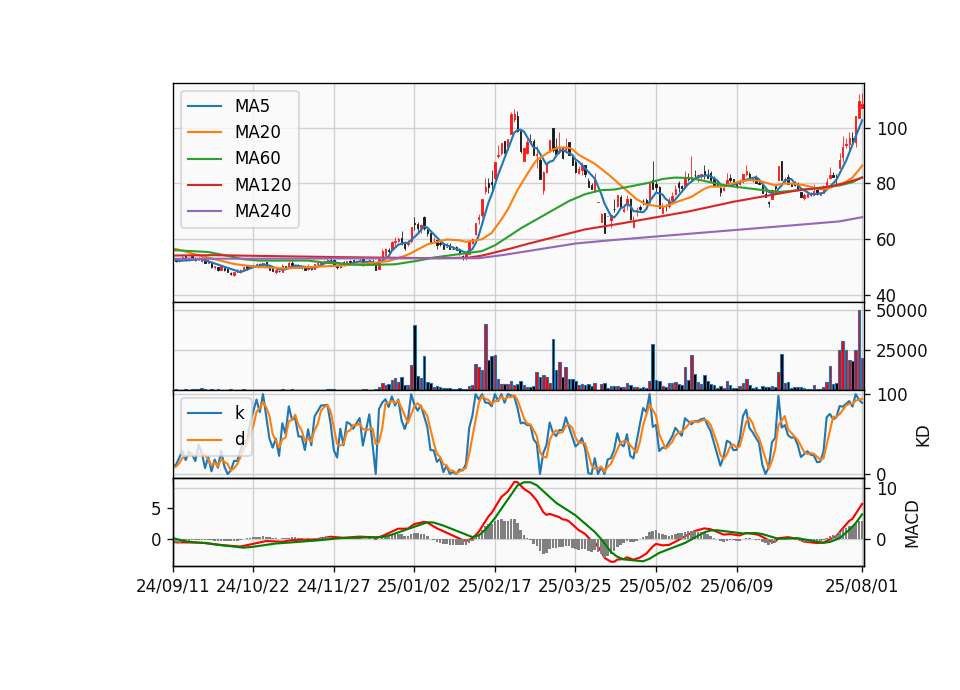Click the orange MA20 legend line sample
Screen dimensions: 960x690
click(204, 132)
